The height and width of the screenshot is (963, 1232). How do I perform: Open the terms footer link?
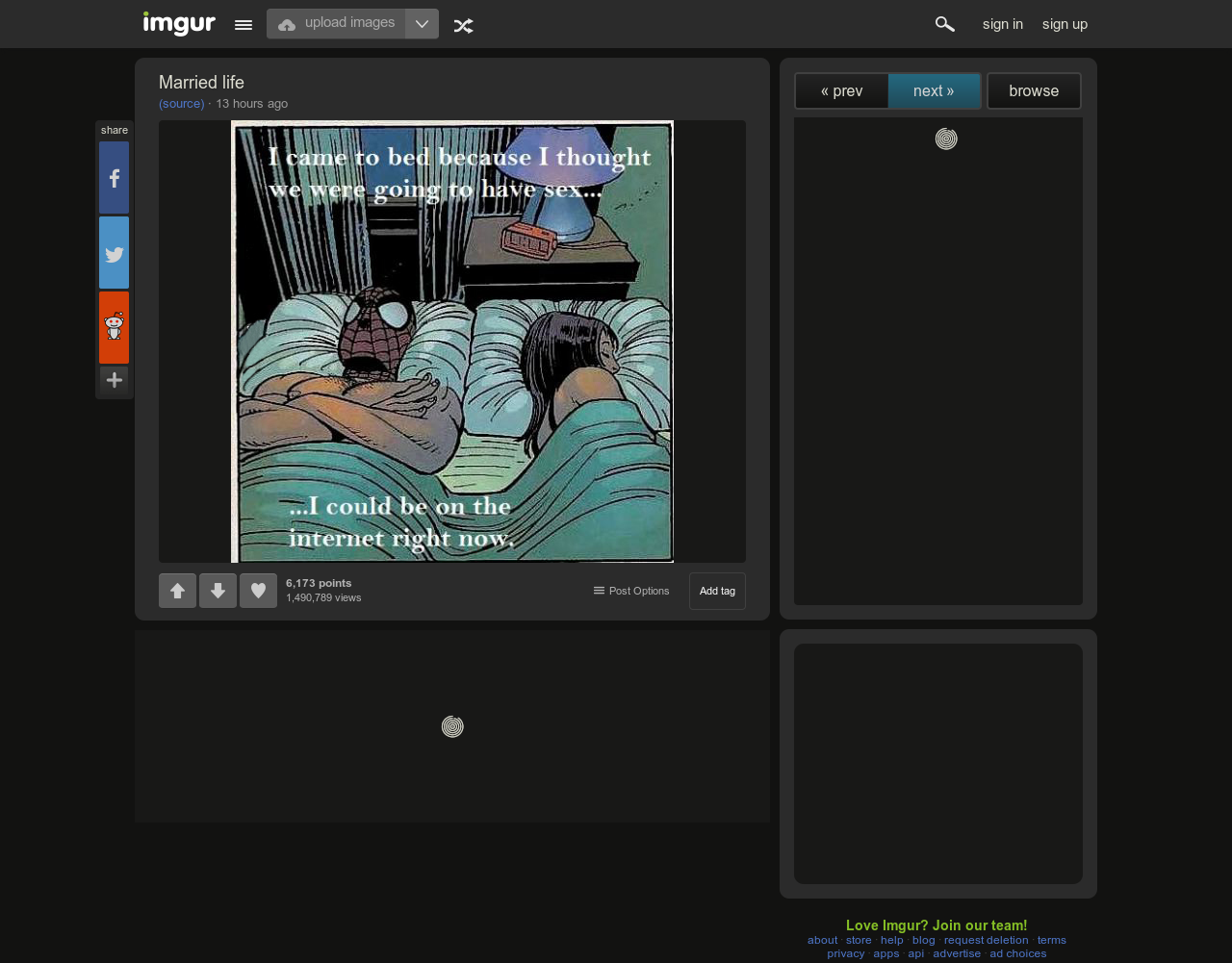(1052, 940)
